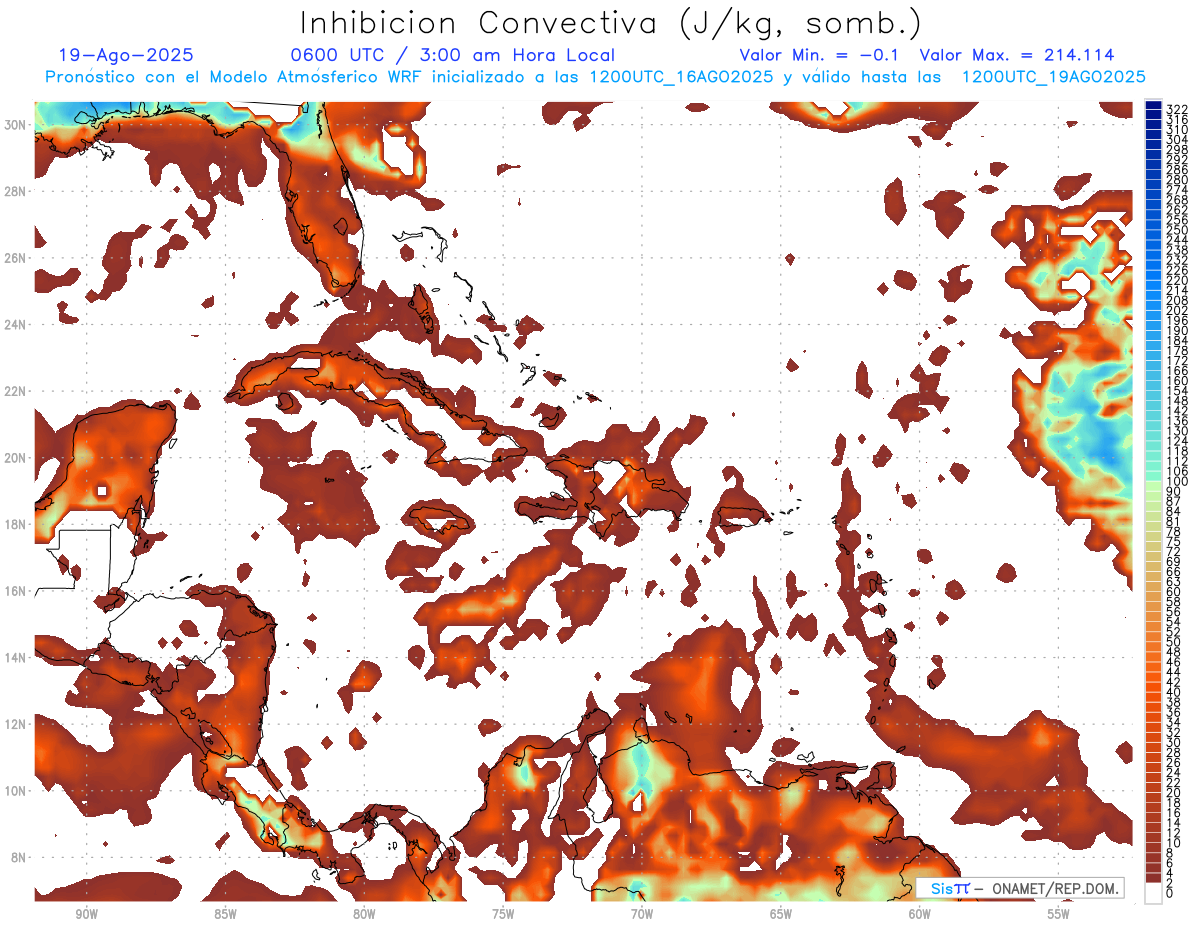1200x927 pixels.
Task: Click the 10N latitude label
Action: pos(16,791)
